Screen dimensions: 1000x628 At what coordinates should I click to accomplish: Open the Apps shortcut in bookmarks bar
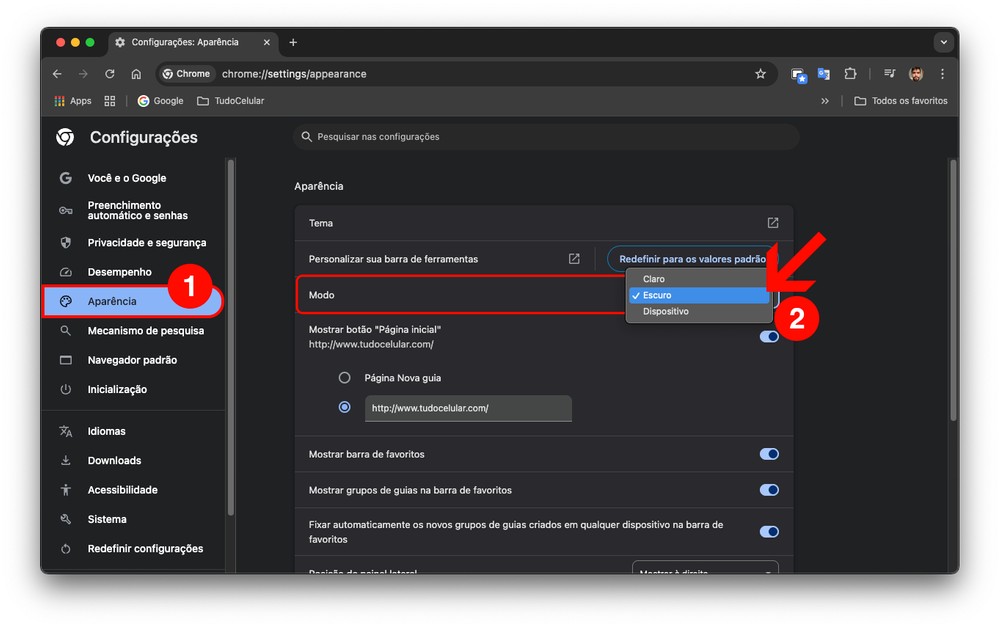pyautogui.click(x=72, y=101)
